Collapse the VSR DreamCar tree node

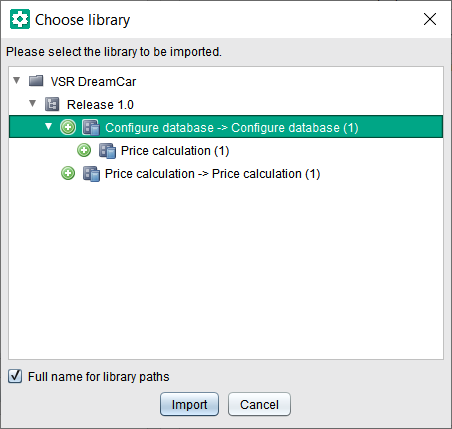(17, 80)
